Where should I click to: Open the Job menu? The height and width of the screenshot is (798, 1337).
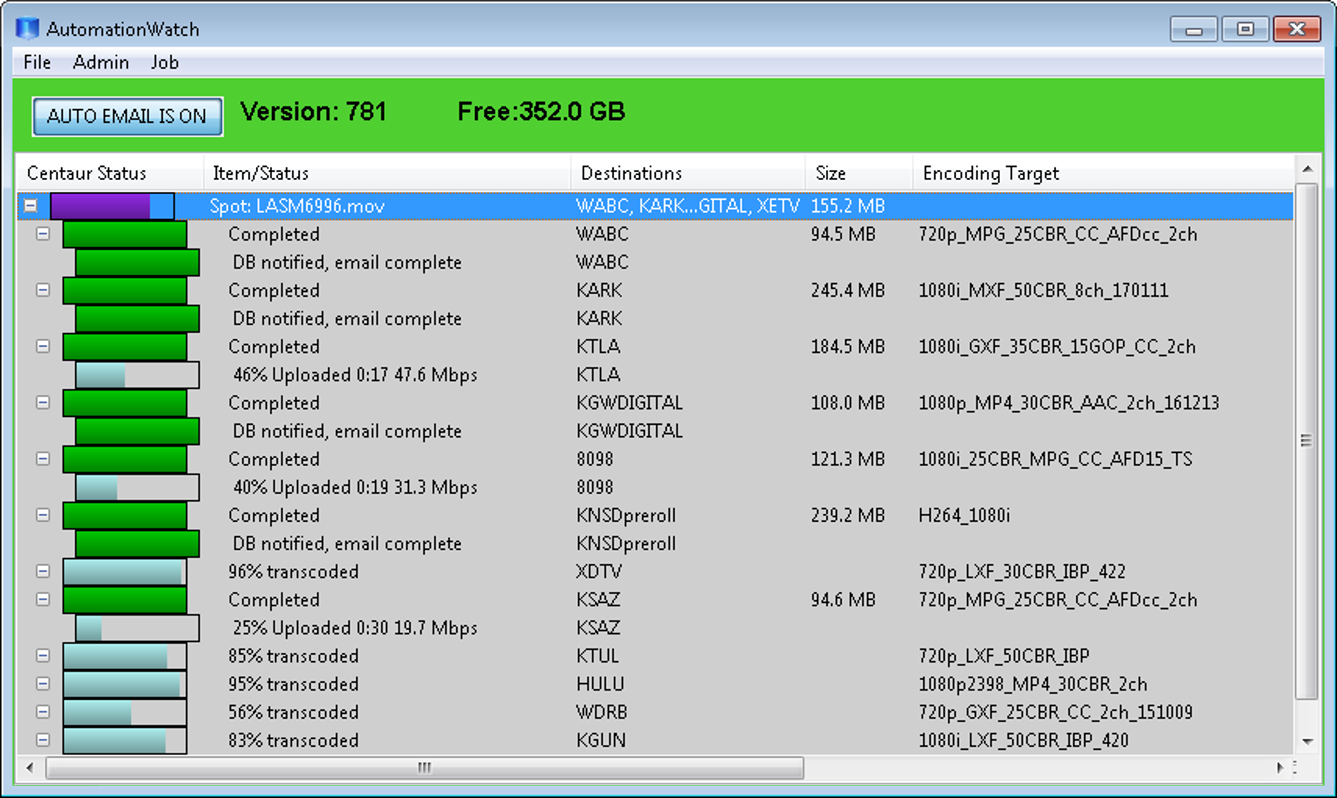[165, 62]
